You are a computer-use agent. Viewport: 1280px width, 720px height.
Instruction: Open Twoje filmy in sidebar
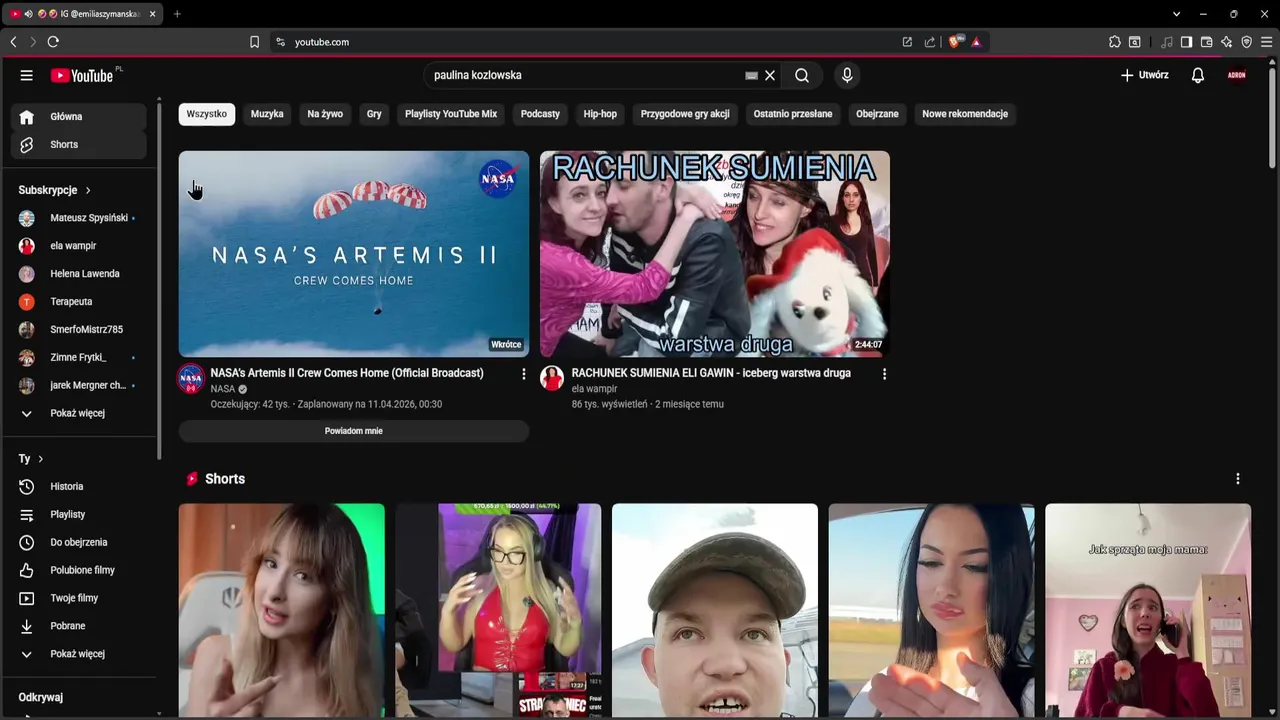click(x=79, y=598)
